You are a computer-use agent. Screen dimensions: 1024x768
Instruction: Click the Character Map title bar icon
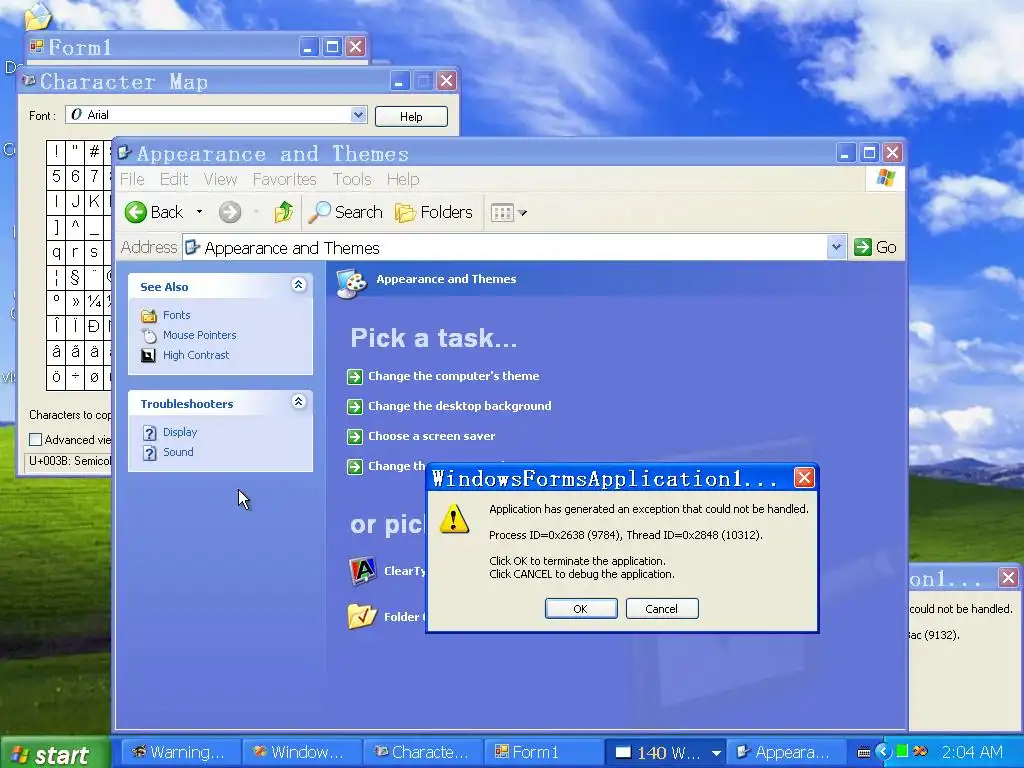click(x=29, y=80)
